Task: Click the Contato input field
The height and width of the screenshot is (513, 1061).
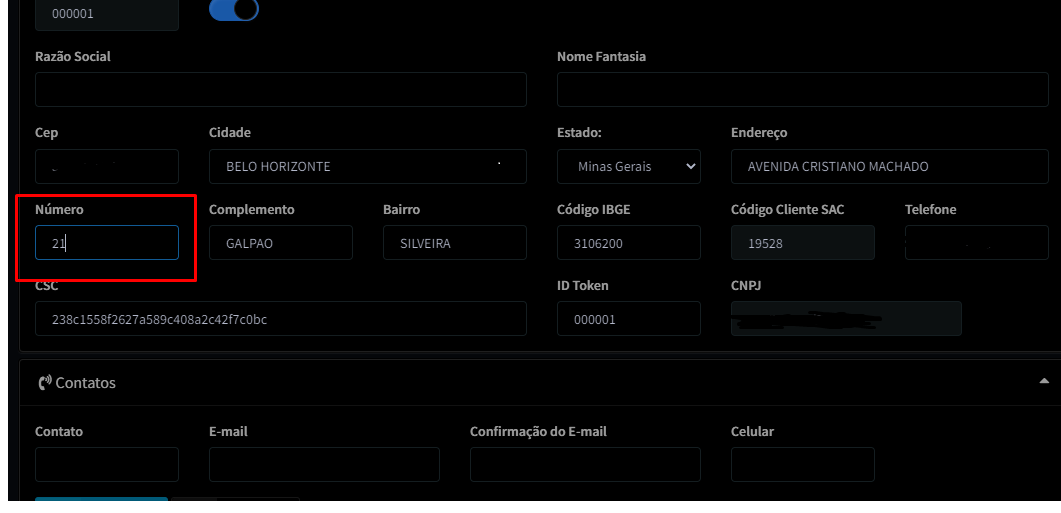Action: point(107,464)
